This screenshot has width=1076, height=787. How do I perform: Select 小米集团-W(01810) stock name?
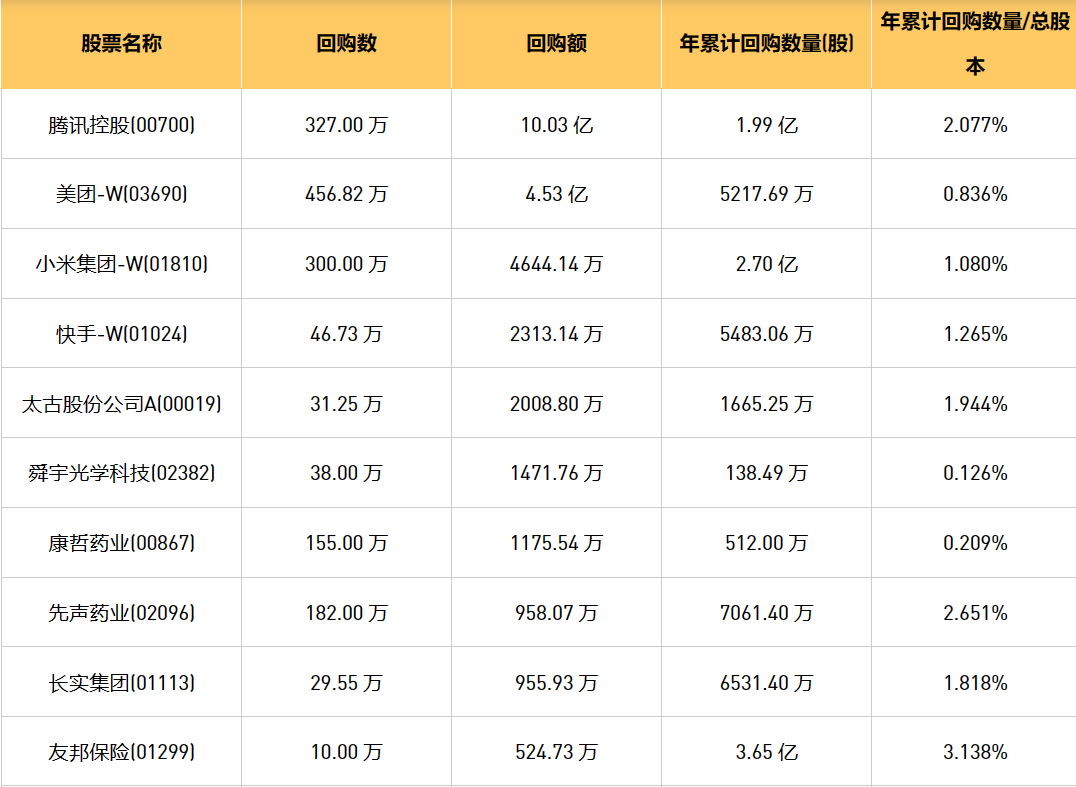point(121,264)
